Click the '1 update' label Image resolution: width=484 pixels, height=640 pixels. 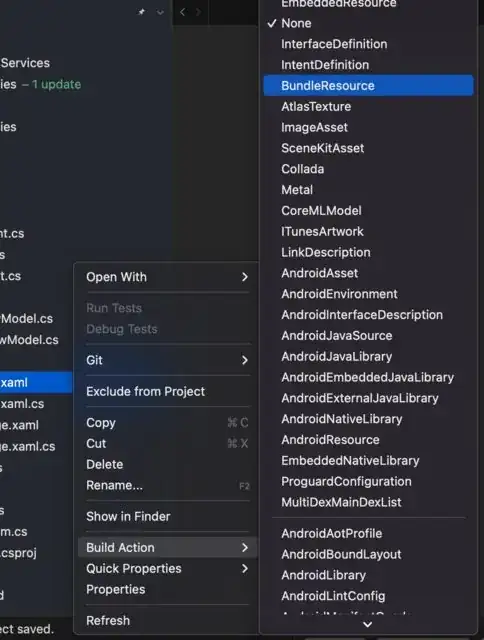click(x=57, y=84)
